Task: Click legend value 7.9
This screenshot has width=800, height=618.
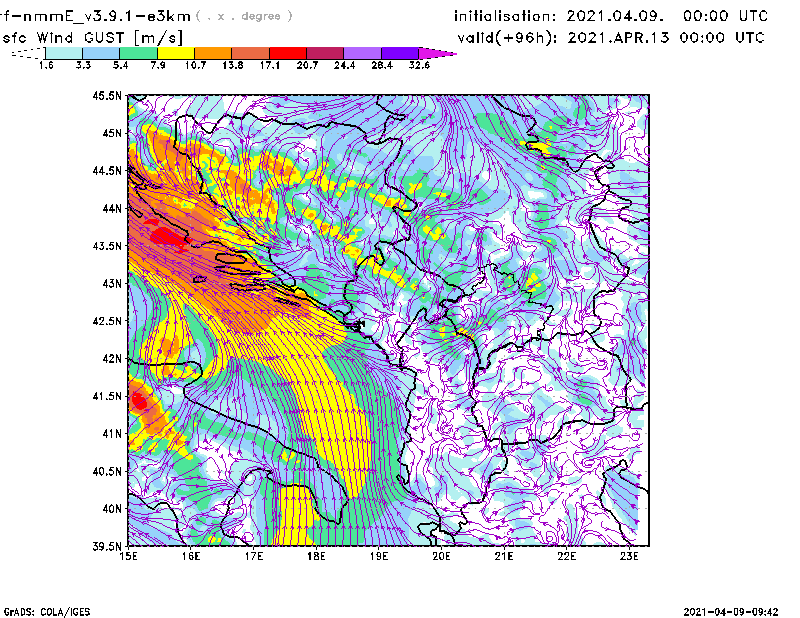Action: tap(158, 65)
